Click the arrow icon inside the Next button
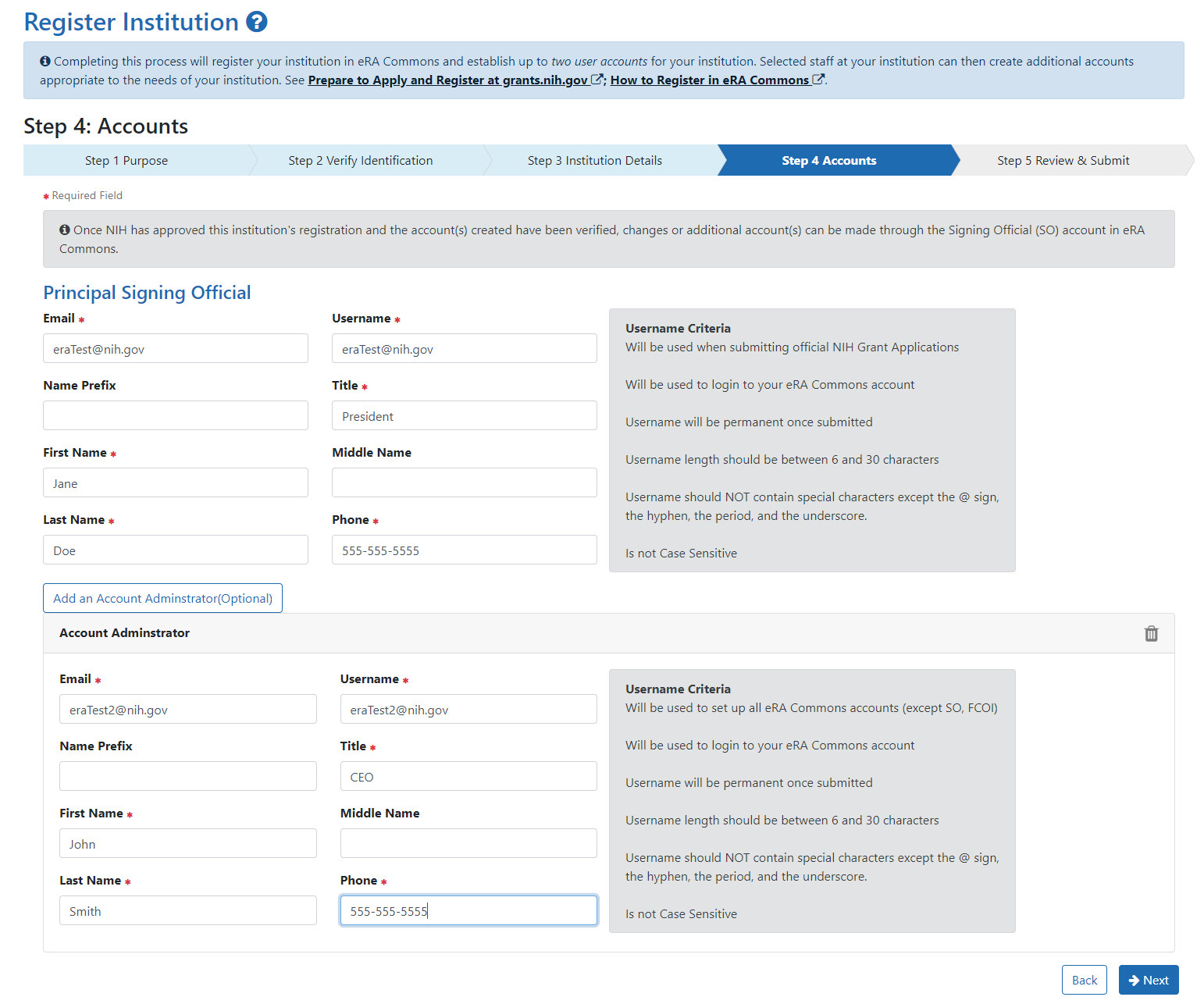The height and width of the screenshot is (1004, 1204). coord(1134,980)
